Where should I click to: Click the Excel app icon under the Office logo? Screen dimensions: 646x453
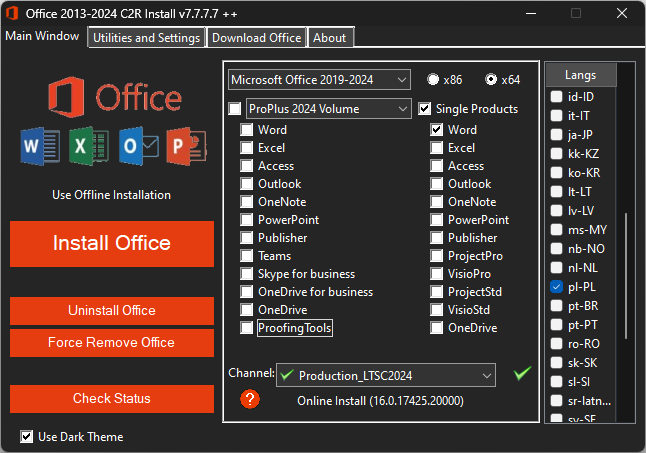[x=89, y=146]
